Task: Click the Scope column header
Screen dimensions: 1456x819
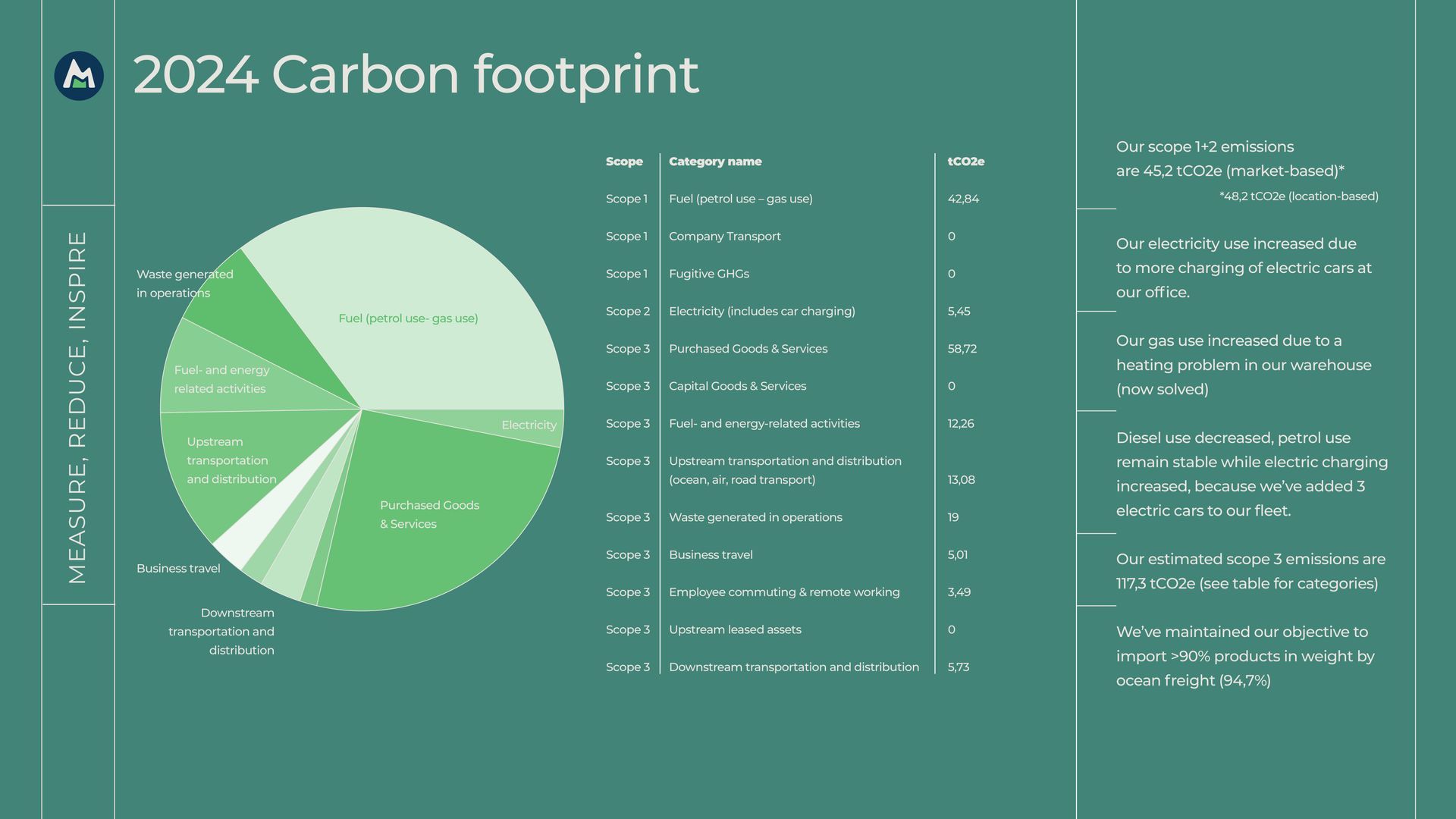Action: click(x=624, y=162)
